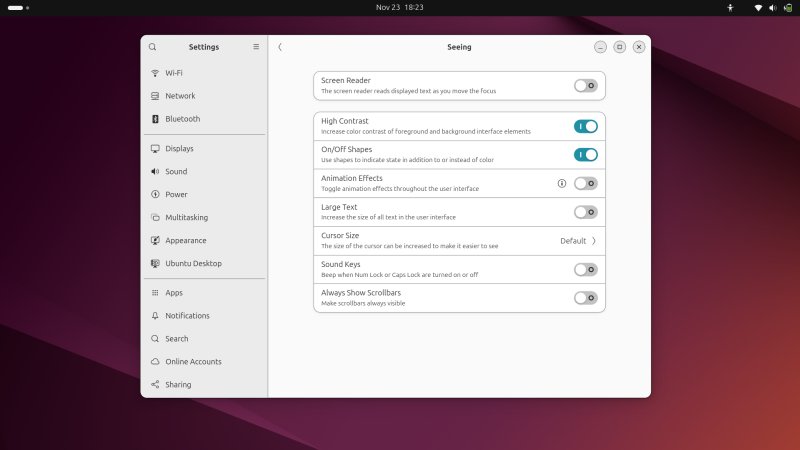Click the 'Sound Keys' label text
The width and height of the screenshot is (800, 450).
point(340,264)
